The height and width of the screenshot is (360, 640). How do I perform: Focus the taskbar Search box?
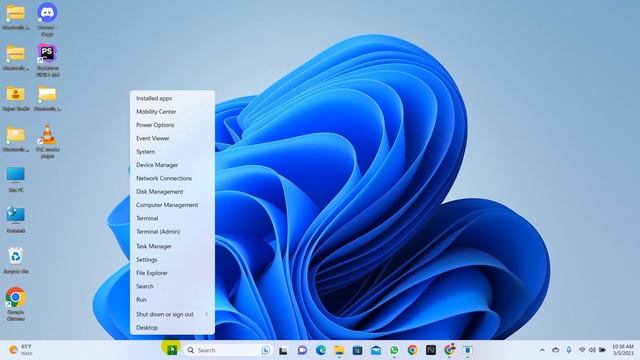227,350
